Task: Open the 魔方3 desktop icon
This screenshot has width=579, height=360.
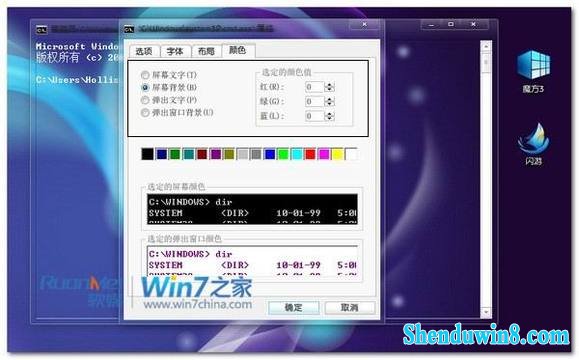Action: [x=533, y=71]
